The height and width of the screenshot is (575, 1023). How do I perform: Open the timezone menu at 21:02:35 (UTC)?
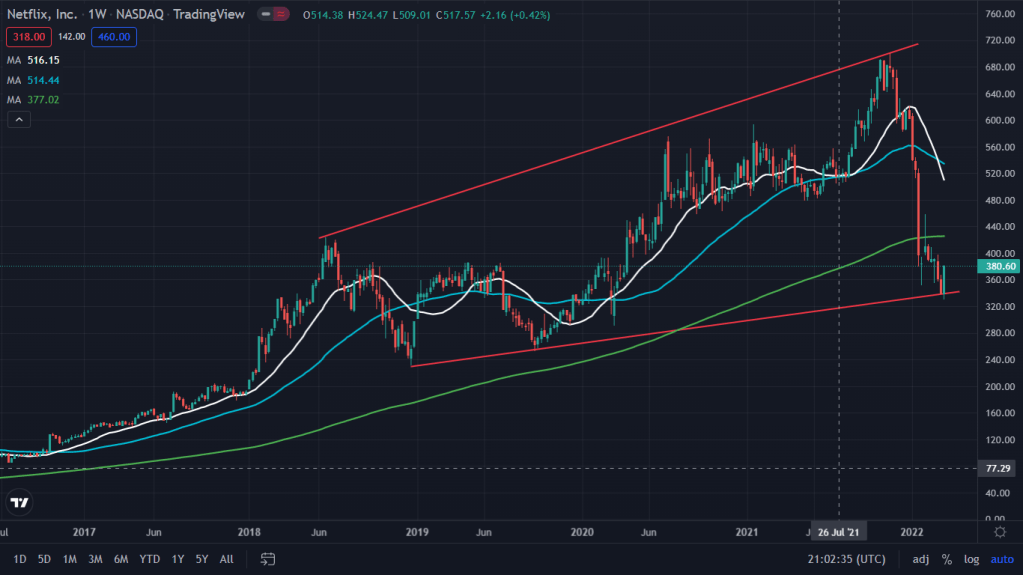tap(845, 558)
